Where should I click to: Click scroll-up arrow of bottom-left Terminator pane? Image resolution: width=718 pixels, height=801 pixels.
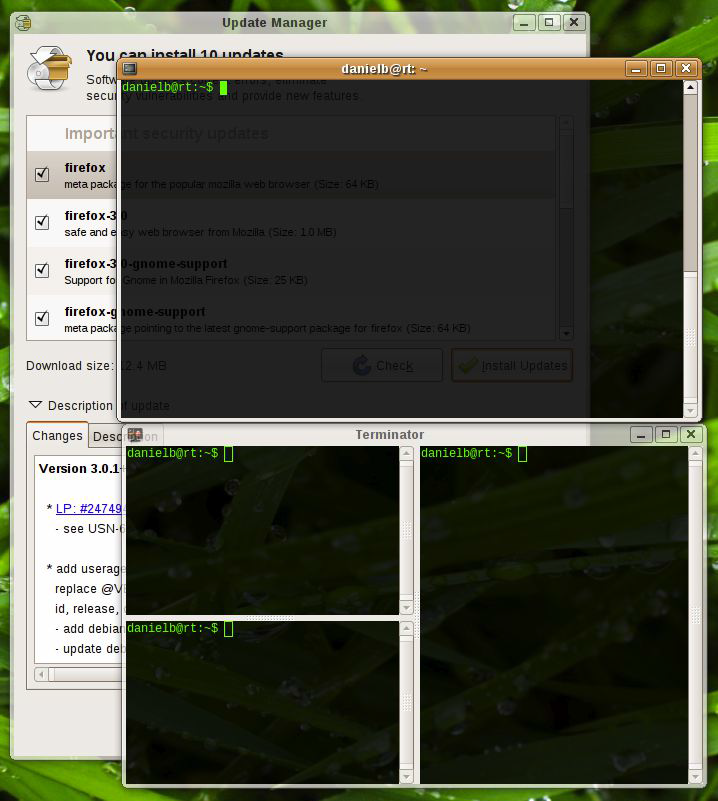(x=406, y=628)
